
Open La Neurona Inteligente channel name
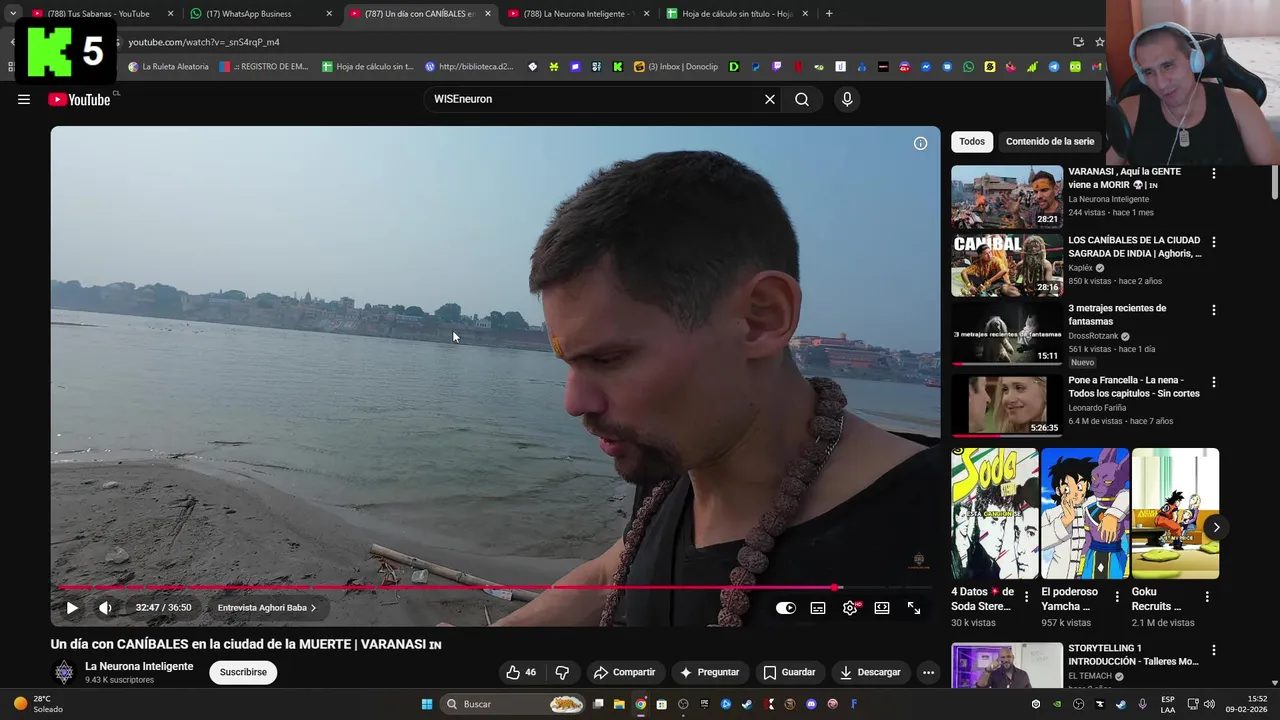139,666
